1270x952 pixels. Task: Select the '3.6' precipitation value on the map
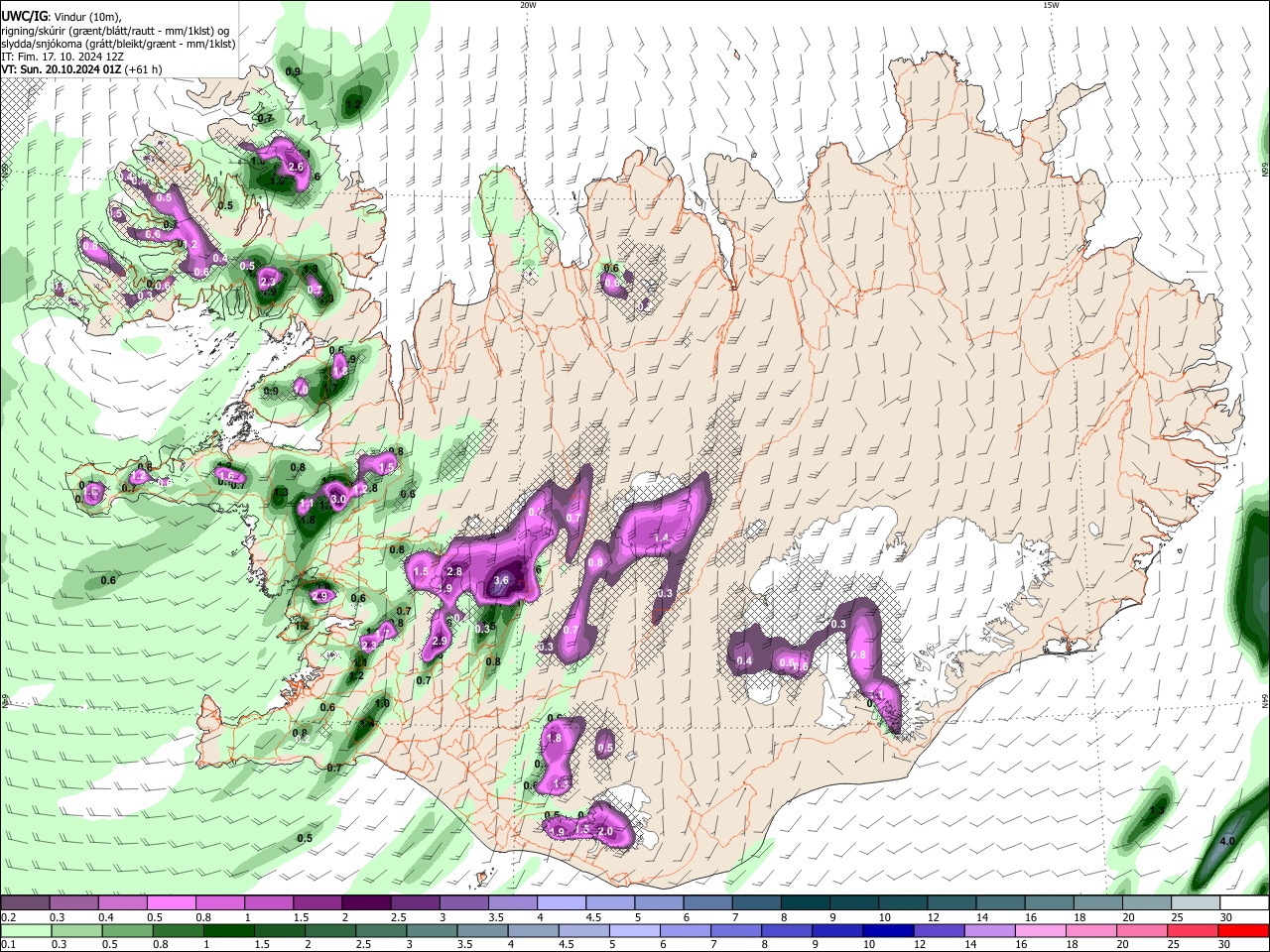pos(501,581)
